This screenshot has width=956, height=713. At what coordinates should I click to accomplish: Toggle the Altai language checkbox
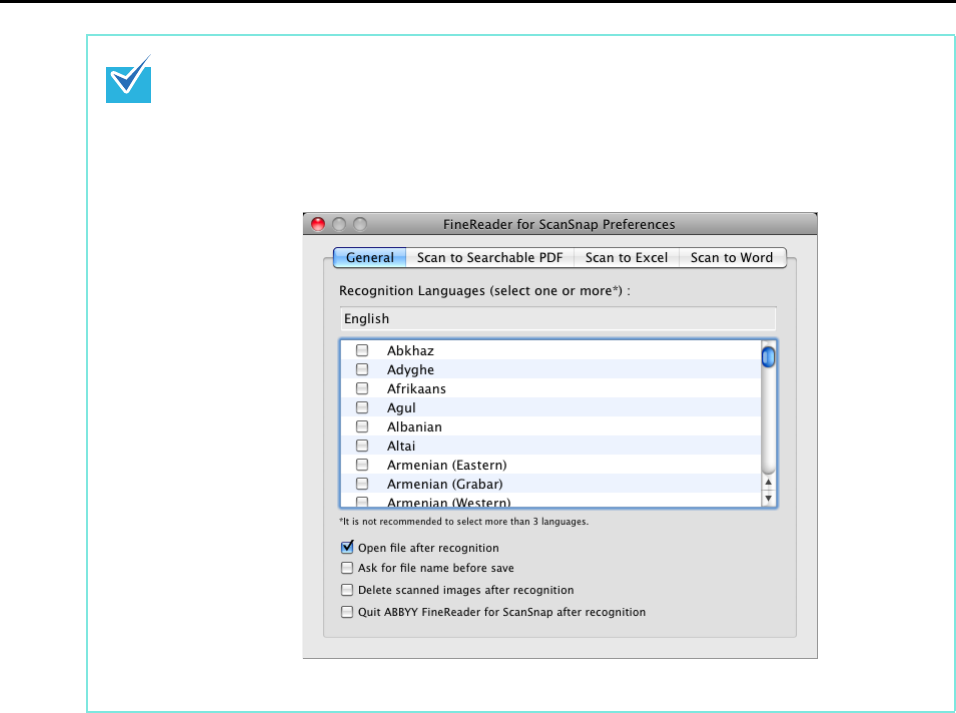pyautogui.click(x=362, y=445)
